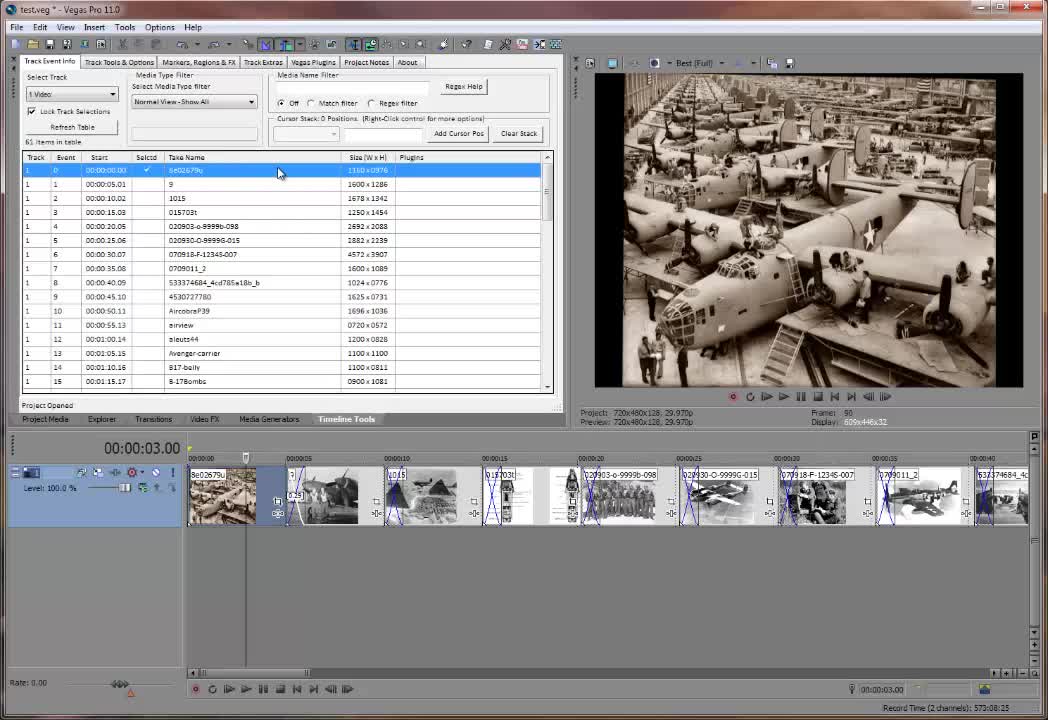This screenshot has height=720, width=1048.
Task: Click the timeline horizontal scrollbar thumb
Action: [254, 673]
